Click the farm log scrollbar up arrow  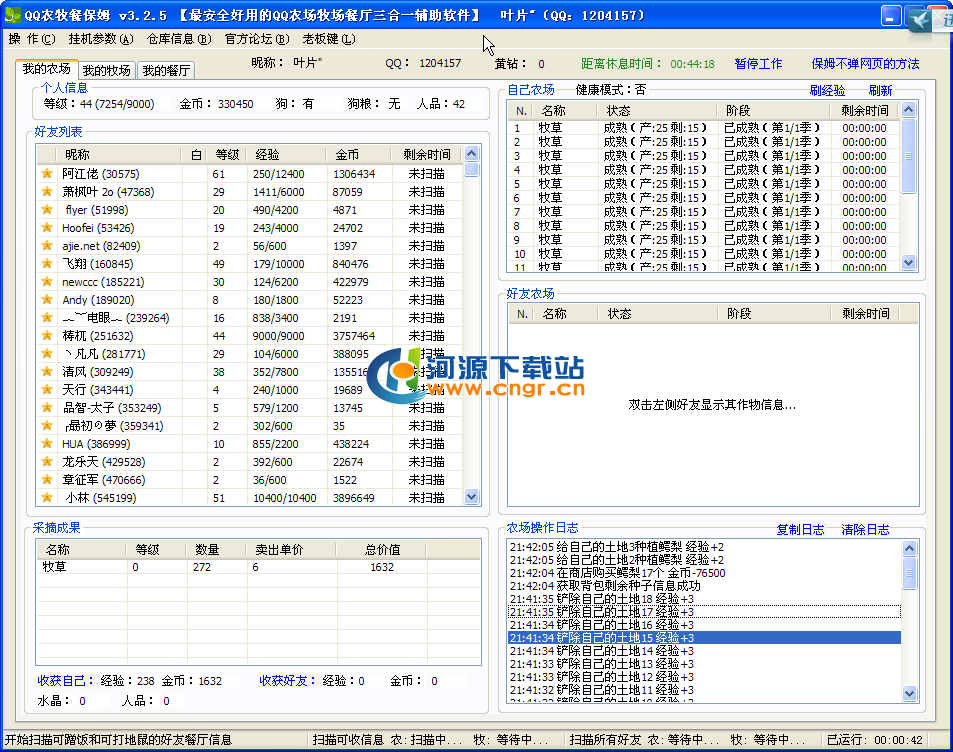pos(909,548)
